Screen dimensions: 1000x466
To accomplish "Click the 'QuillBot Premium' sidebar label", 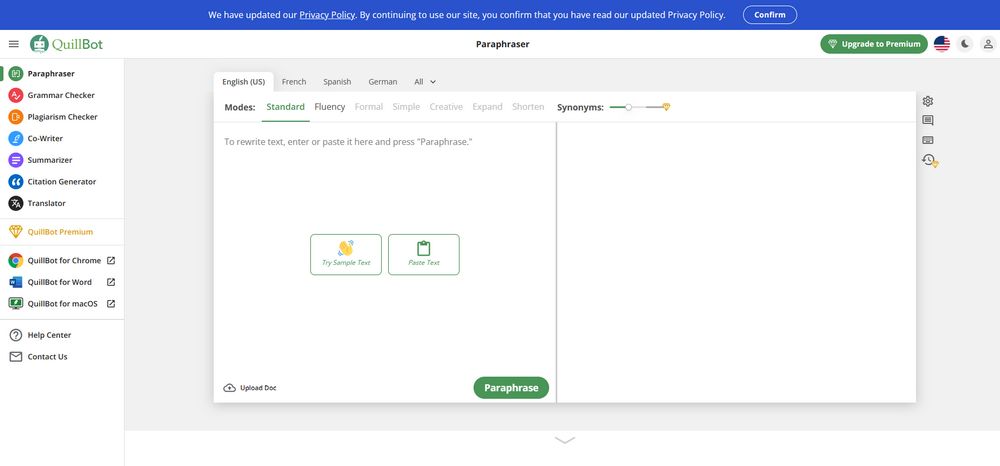I will 60,232.
